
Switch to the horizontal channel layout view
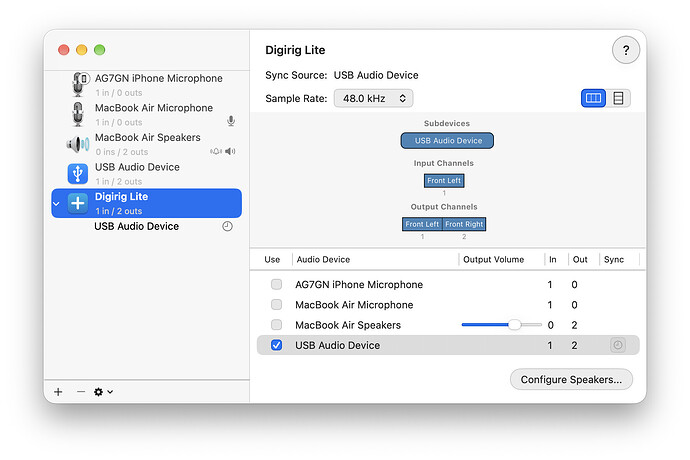[x=593, y=98]
